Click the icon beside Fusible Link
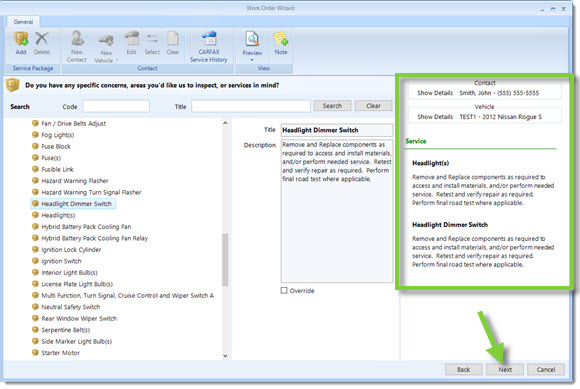This screenshot has height=389, width=580. click(36, 169)
